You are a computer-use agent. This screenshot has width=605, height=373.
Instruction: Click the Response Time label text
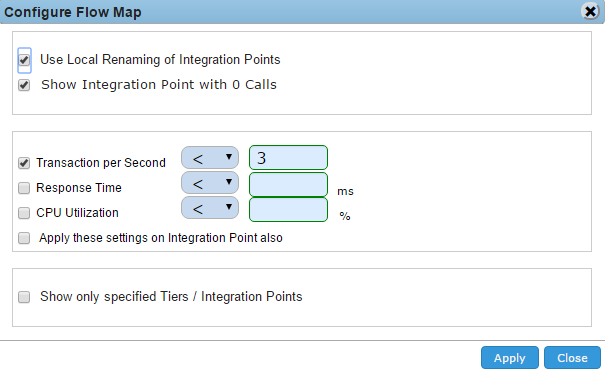(x=79, y=187)
